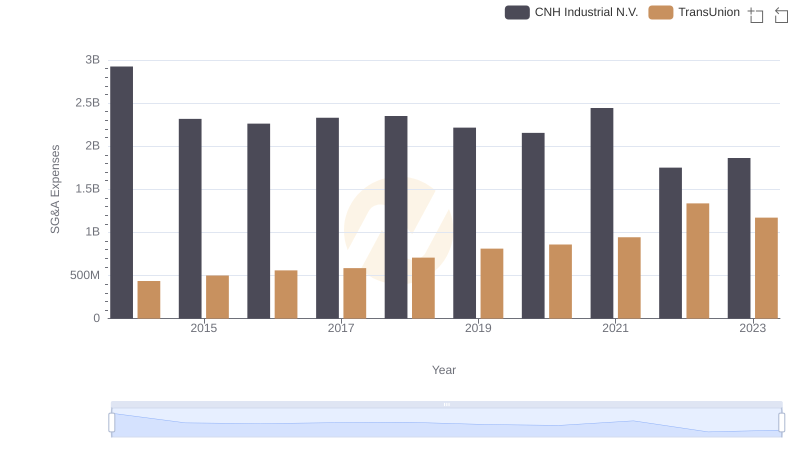This screenshot has height=461, width=800.
Task: Click the TransUnion bar for 2023
Action: coord(766,268)
